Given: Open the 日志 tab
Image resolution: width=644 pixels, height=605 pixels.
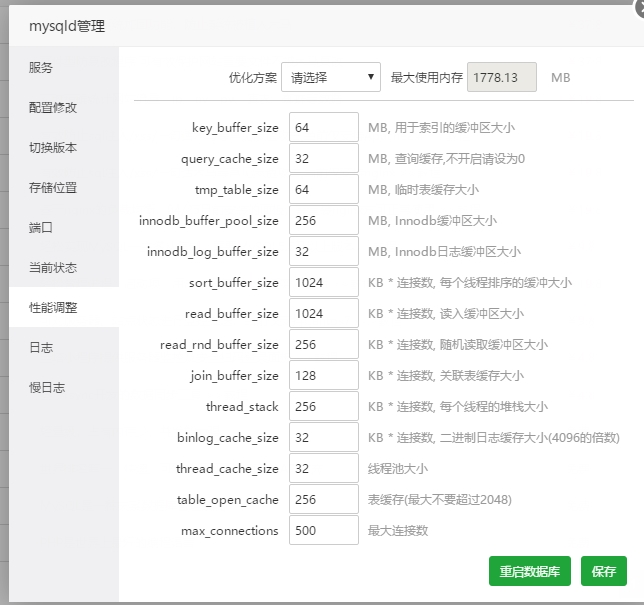Looking at the screenshot, I should [64, 347].
